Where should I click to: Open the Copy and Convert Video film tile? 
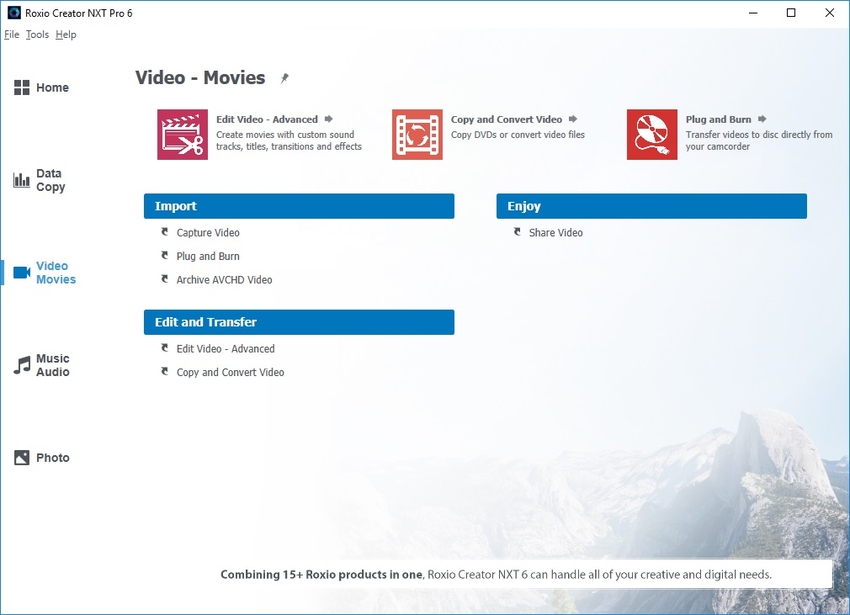pos(417,134)
